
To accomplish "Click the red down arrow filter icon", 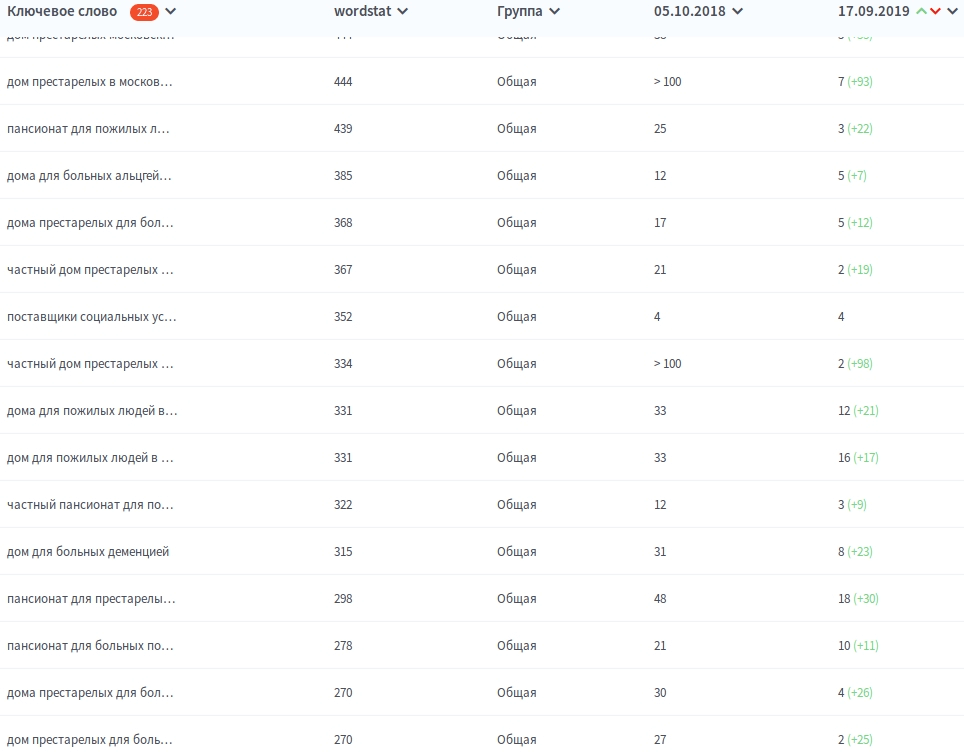I will (935, 12).
